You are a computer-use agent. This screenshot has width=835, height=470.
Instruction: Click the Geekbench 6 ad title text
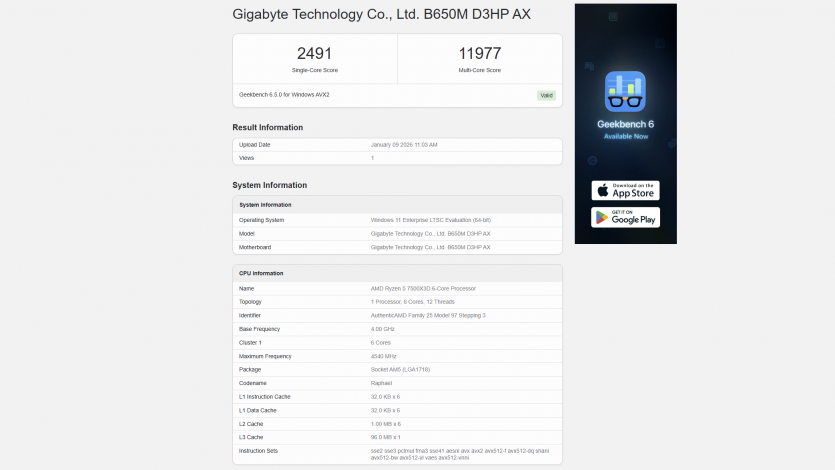click(x=625, y=124)
